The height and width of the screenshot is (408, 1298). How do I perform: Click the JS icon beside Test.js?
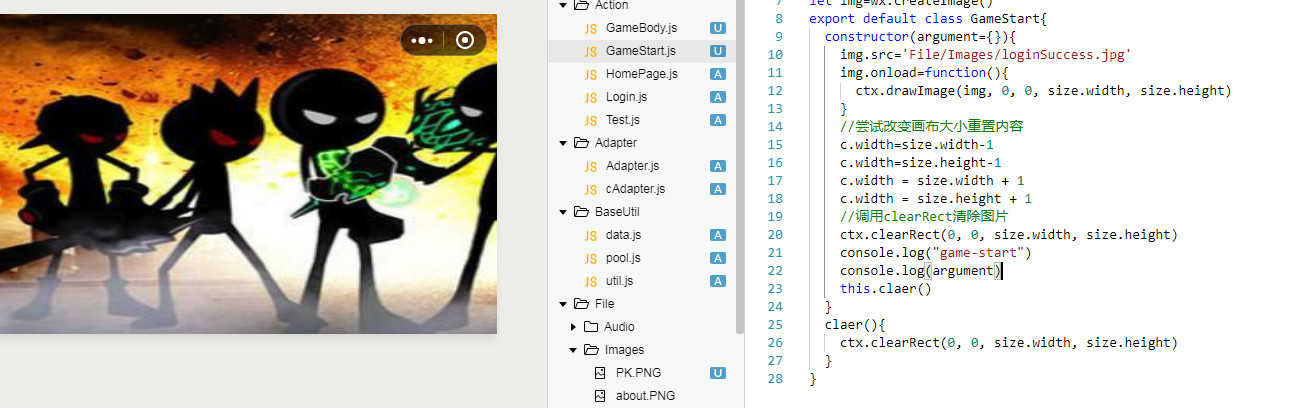[591, 120]
